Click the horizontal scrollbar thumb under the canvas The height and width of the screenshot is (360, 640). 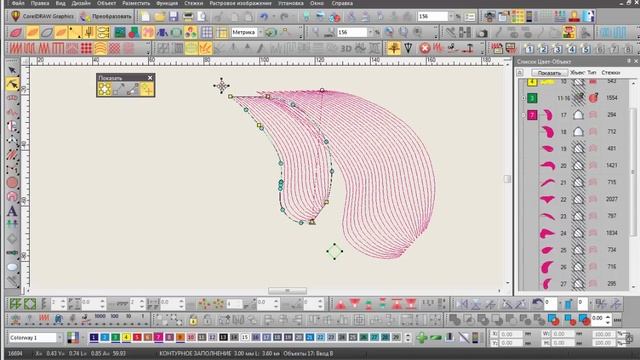(287, 291)
